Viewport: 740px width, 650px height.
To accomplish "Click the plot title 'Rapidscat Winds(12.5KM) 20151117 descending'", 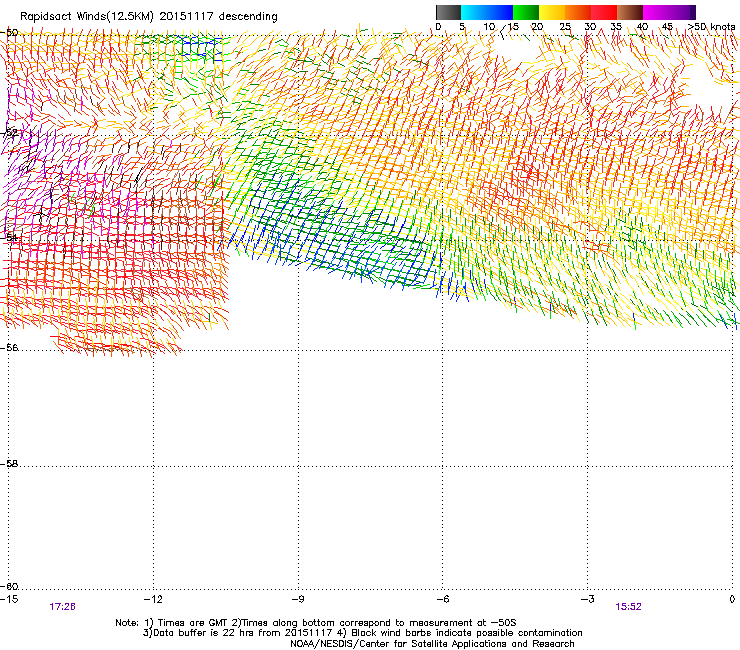I will point(149,17).
